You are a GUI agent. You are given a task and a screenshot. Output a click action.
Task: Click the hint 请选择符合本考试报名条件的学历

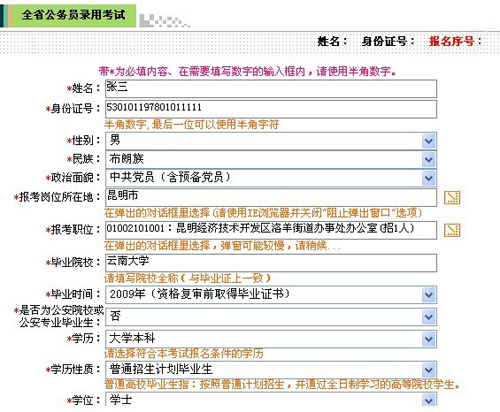pos(184,353)
